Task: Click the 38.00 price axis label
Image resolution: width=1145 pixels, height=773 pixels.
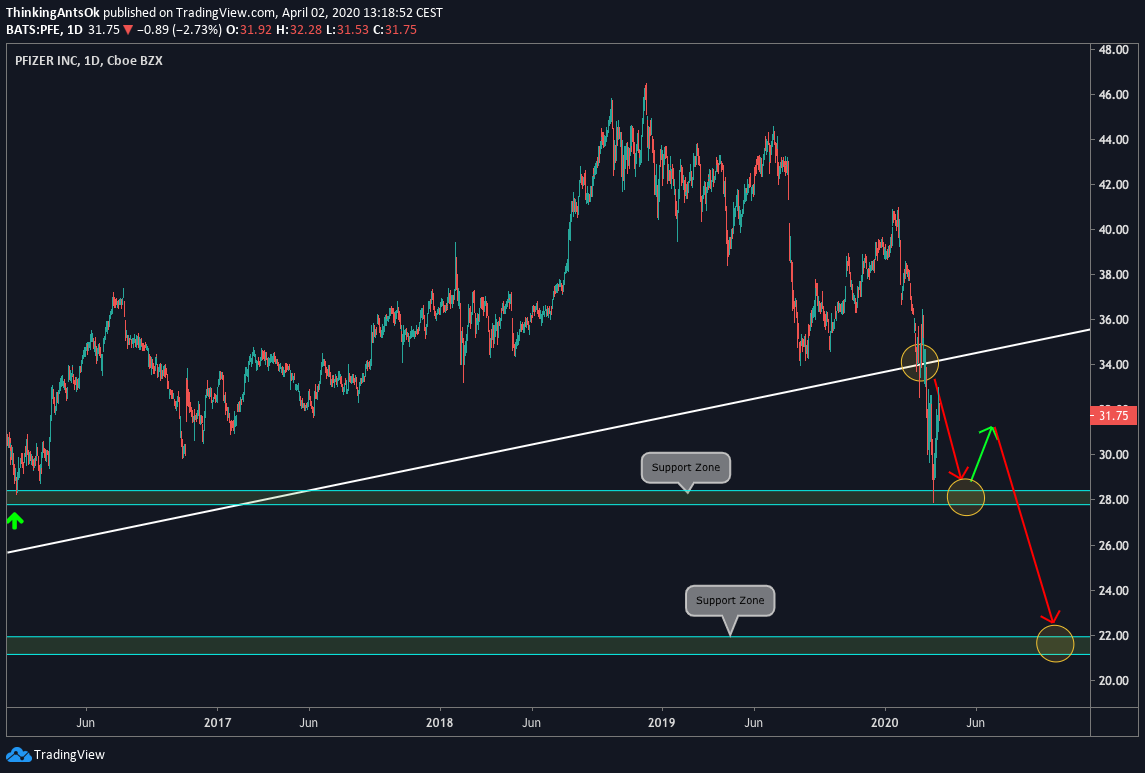Action: click(x=1114, y=275)
